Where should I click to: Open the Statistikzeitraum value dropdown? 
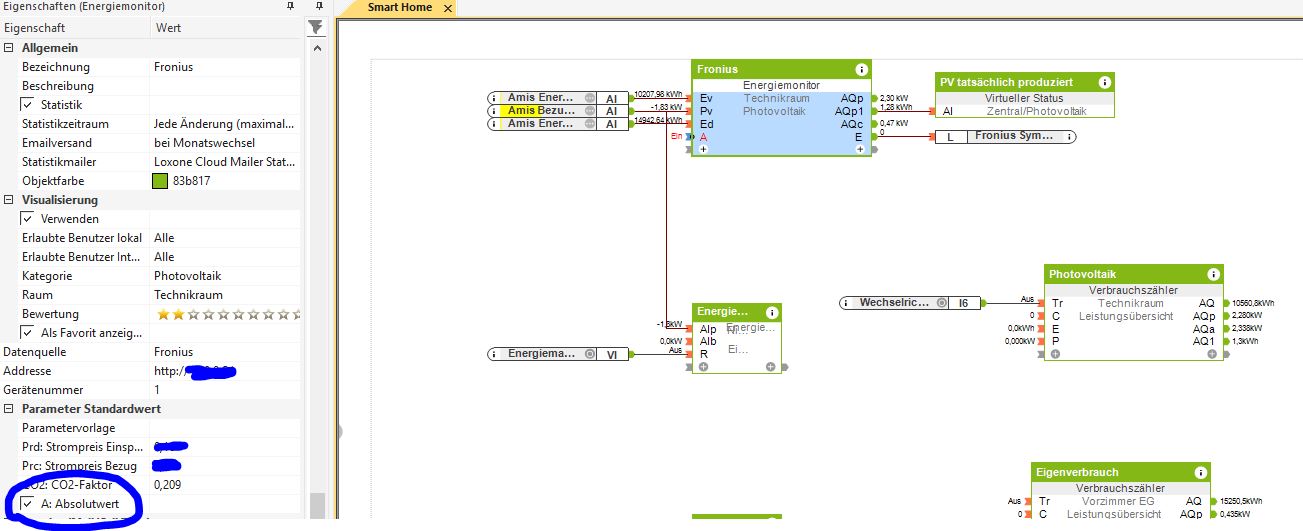pyautogui.click(x=225, y=124)
